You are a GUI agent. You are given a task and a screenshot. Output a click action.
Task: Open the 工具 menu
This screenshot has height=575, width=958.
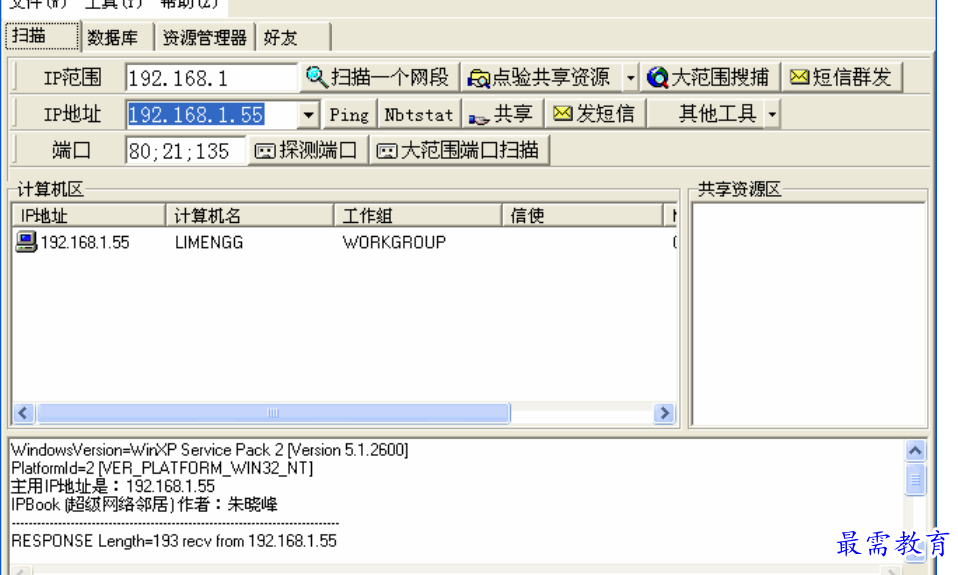point(114,3)
